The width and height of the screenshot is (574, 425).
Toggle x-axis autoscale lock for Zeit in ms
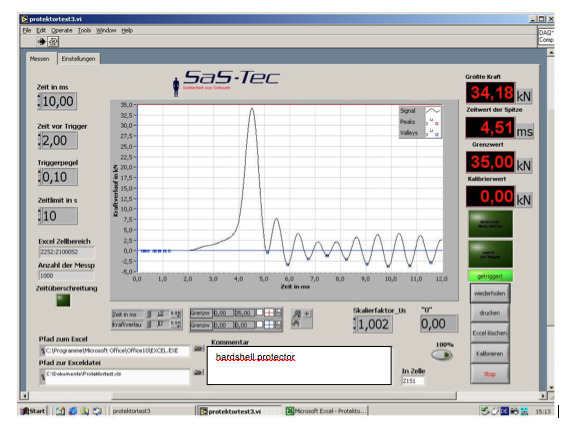[149, 314]
